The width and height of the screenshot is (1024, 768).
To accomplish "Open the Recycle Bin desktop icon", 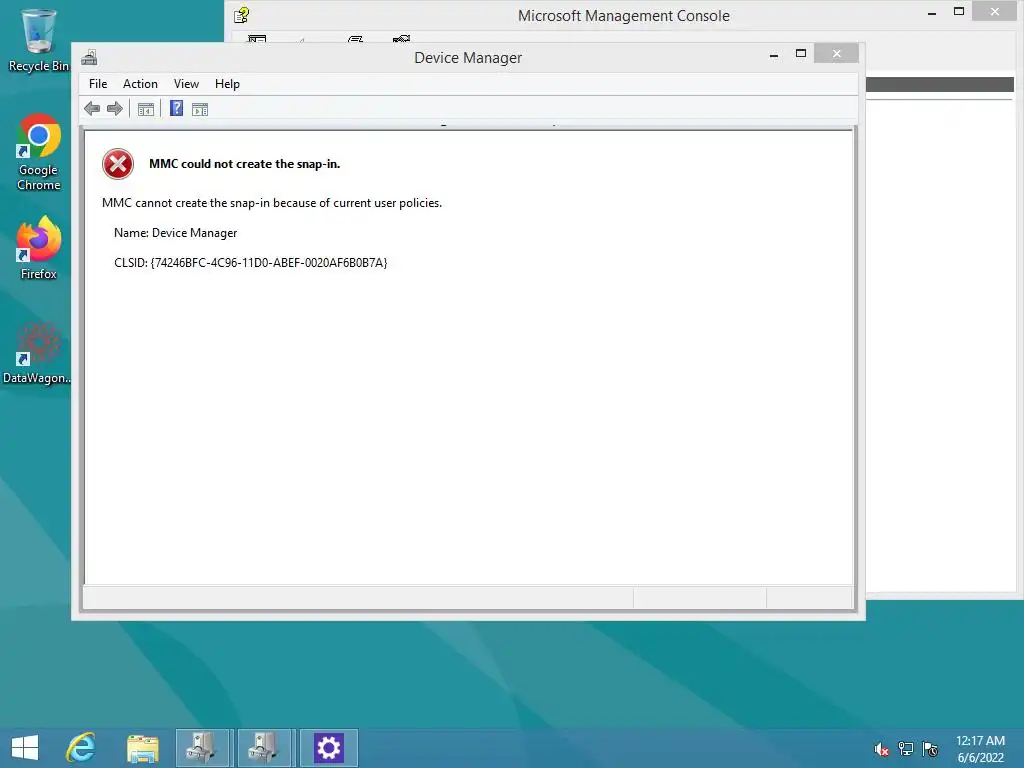I will click(x=38, y=40).
